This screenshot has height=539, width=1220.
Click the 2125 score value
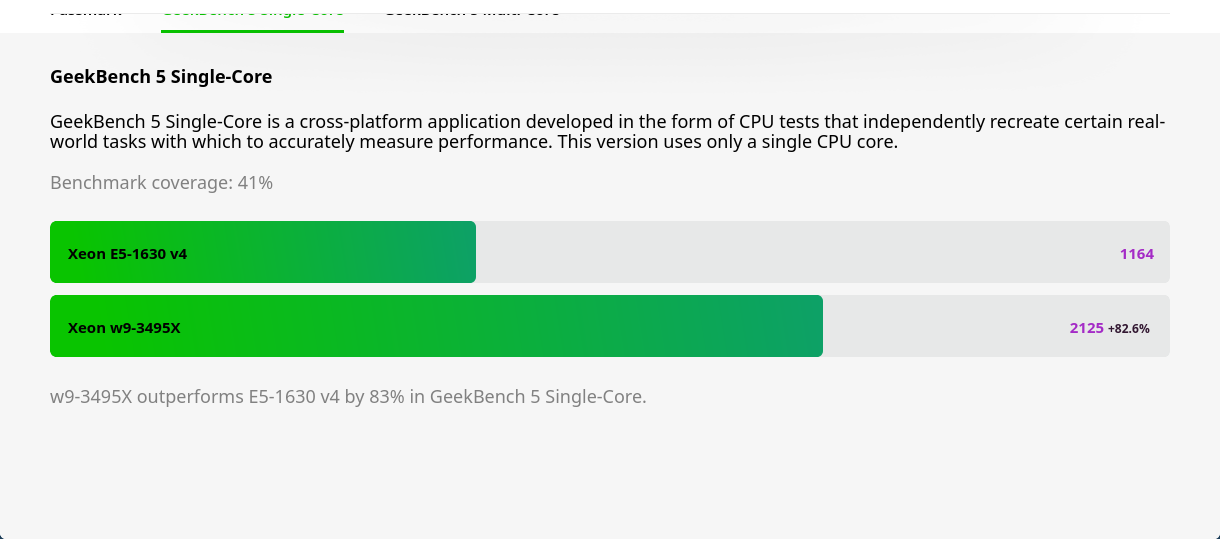(1086, 328)
